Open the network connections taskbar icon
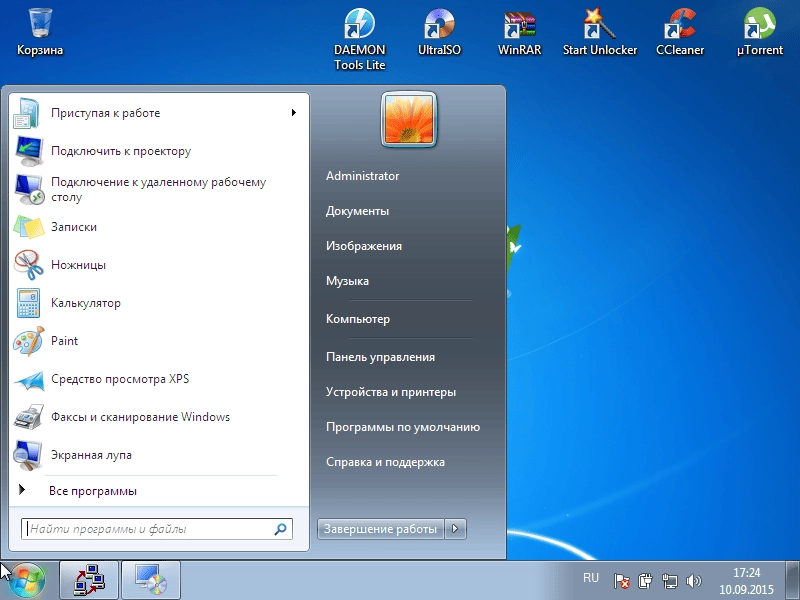The height and width of the screenshot is (600, 800). point(89,580)
